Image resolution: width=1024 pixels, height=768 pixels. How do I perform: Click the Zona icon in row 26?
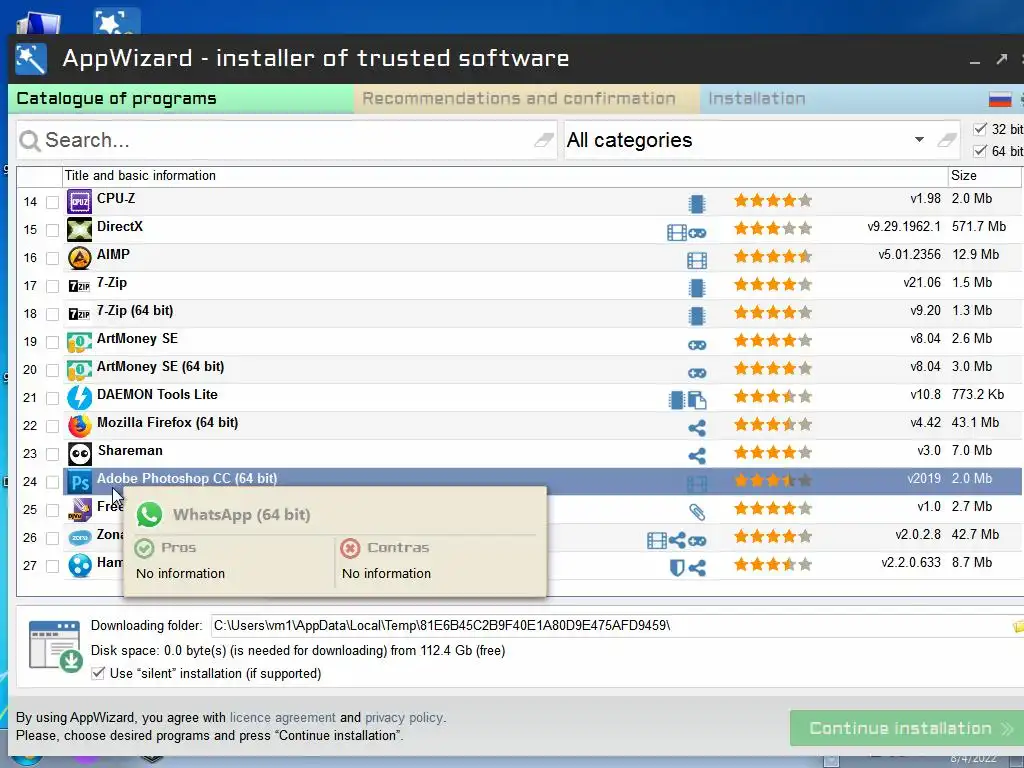coord(80,537)
